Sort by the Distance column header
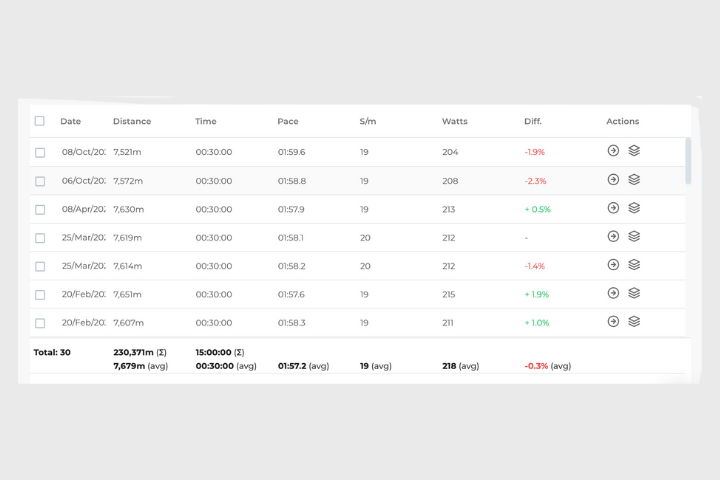 (132, 122)
